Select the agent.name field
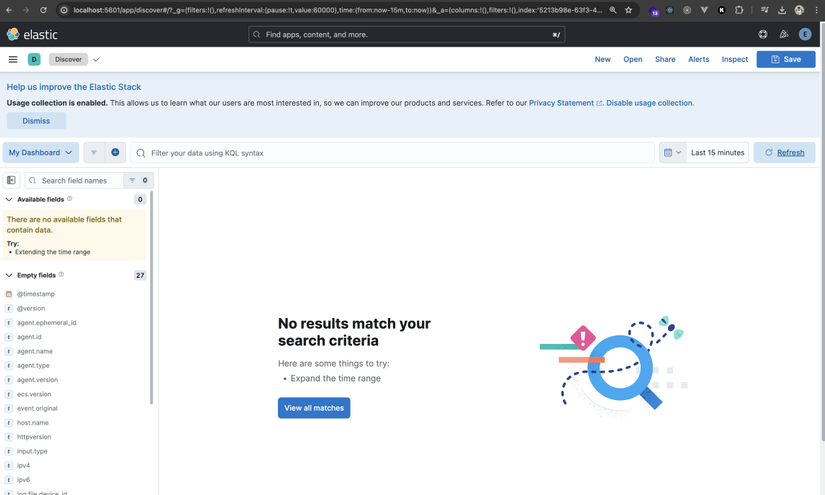Viewport: 825px width, 495px height. click(35, 351)
